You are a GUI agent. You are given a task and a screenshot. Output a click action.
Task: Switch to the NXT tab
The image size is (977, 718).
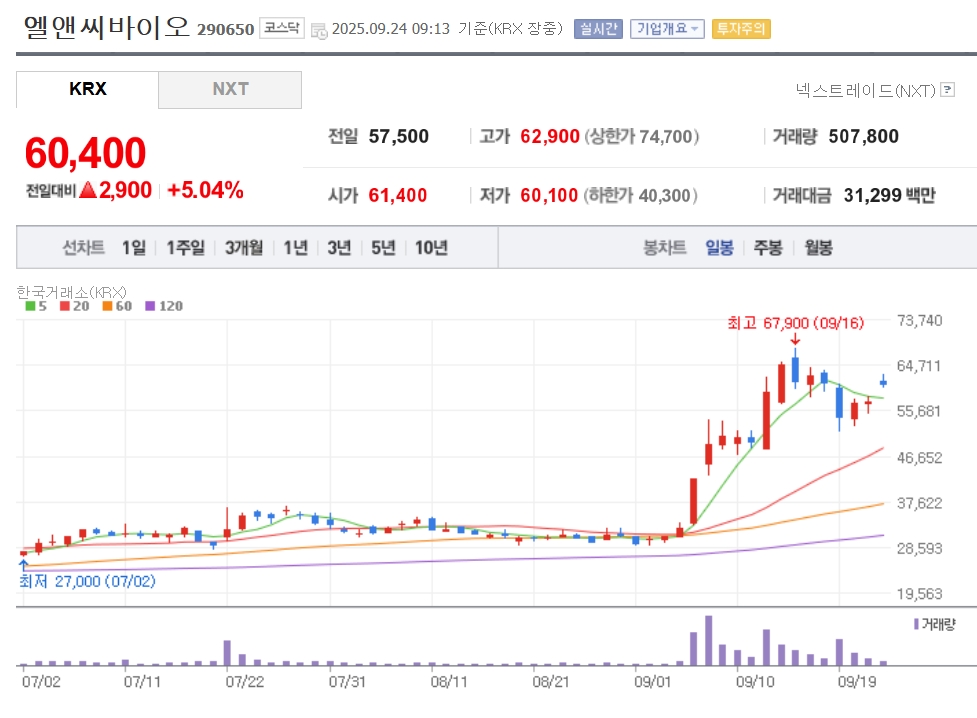[x=230, y=89]
